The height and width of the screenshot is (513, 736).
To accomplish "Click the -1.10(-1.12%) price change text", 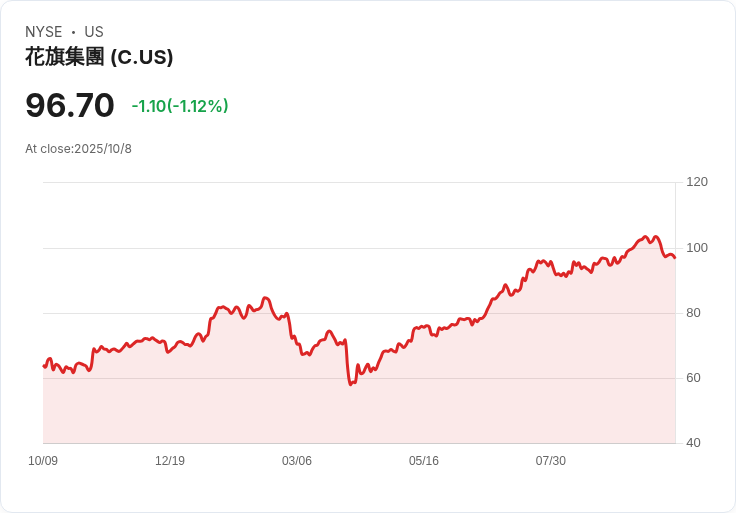I will 180,106.
